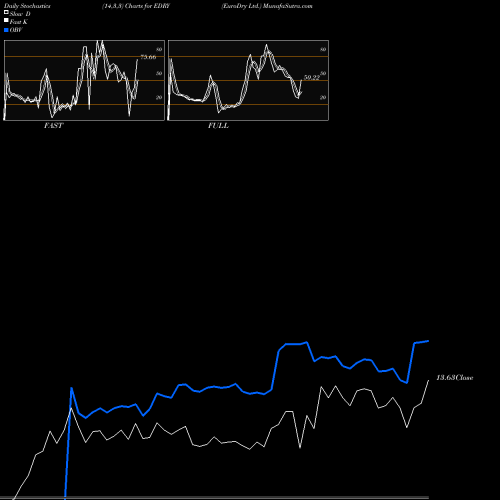The width and height of the screenshot is (500, 500).
Task: Click the blue OBV legend swatch
Action: click(6, 30)
